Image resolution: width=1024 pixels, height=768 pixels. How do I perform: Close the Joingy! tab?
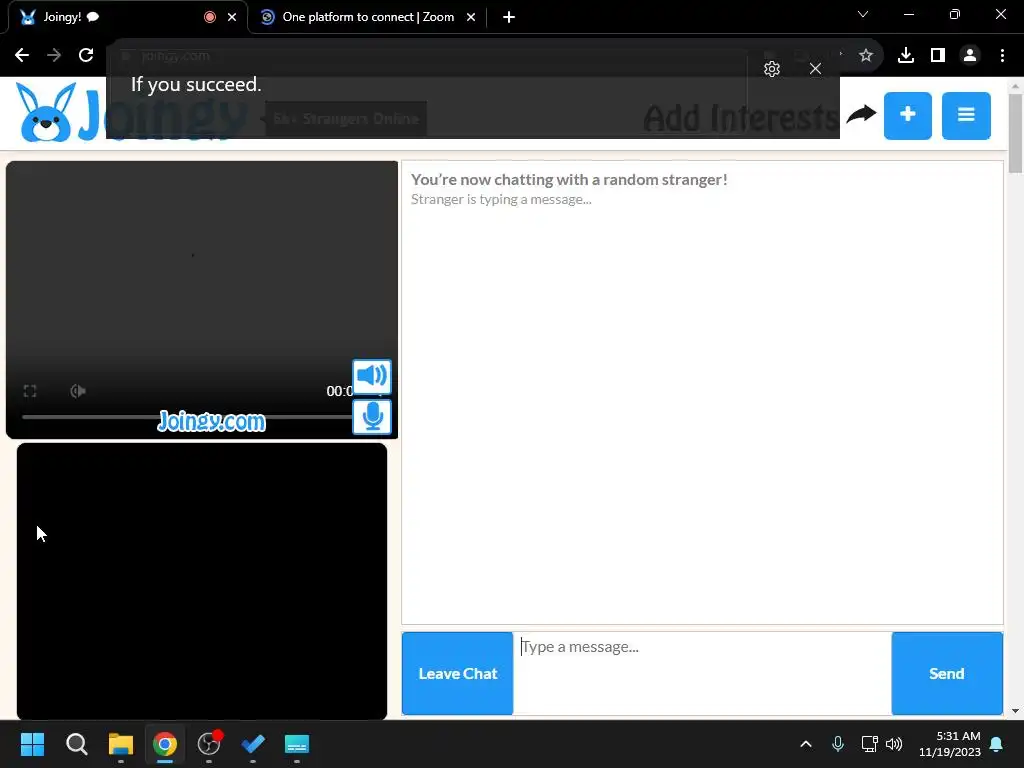click(x=232, y=17)
